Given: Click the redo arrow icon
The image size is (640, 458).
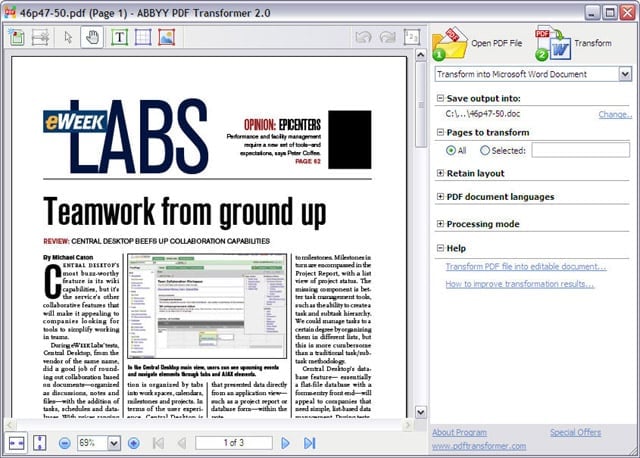Looking at the screenshot, I should coord(387,37).
